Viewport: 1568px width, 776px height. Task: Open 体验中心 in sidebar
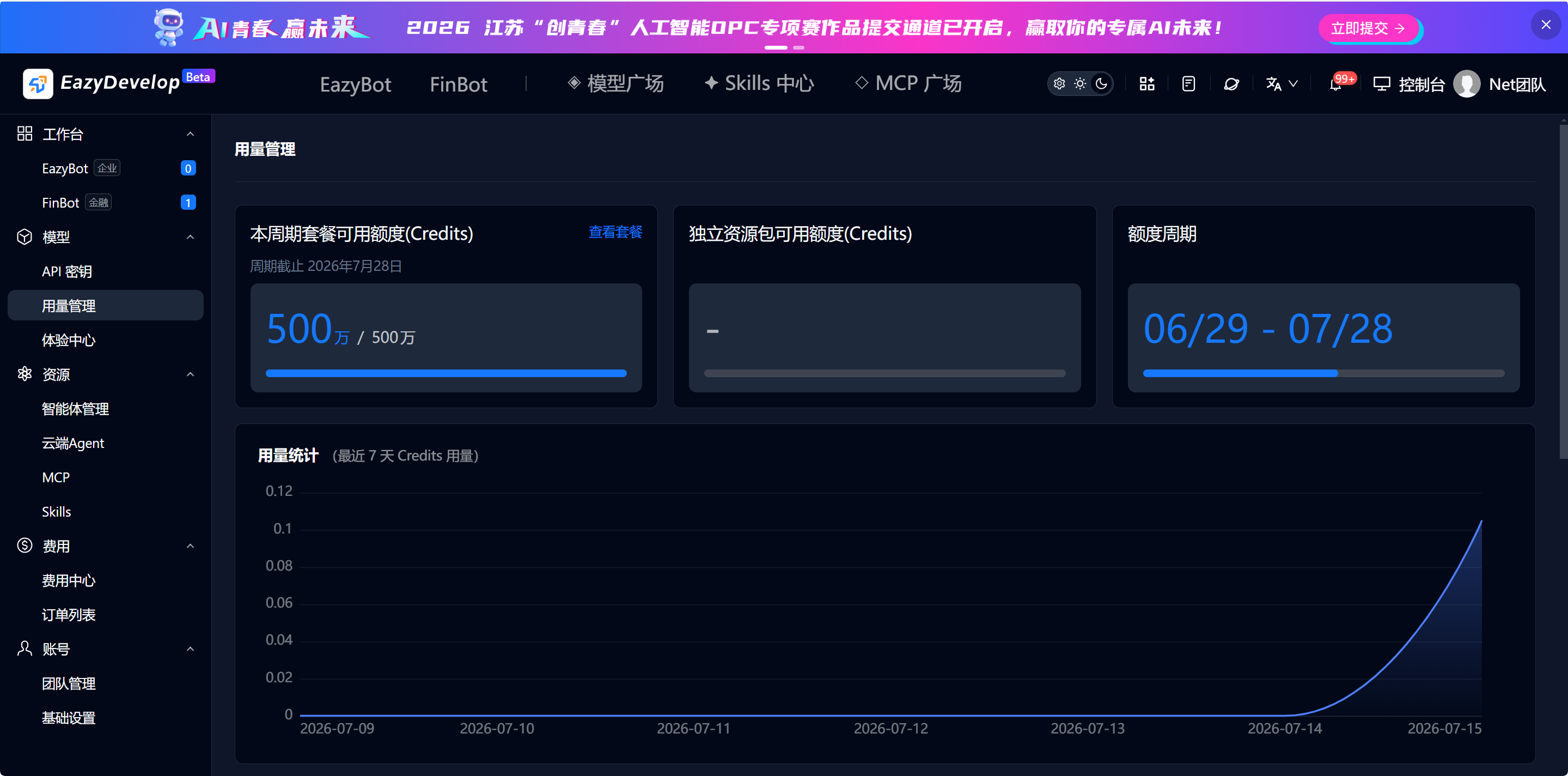105,340
